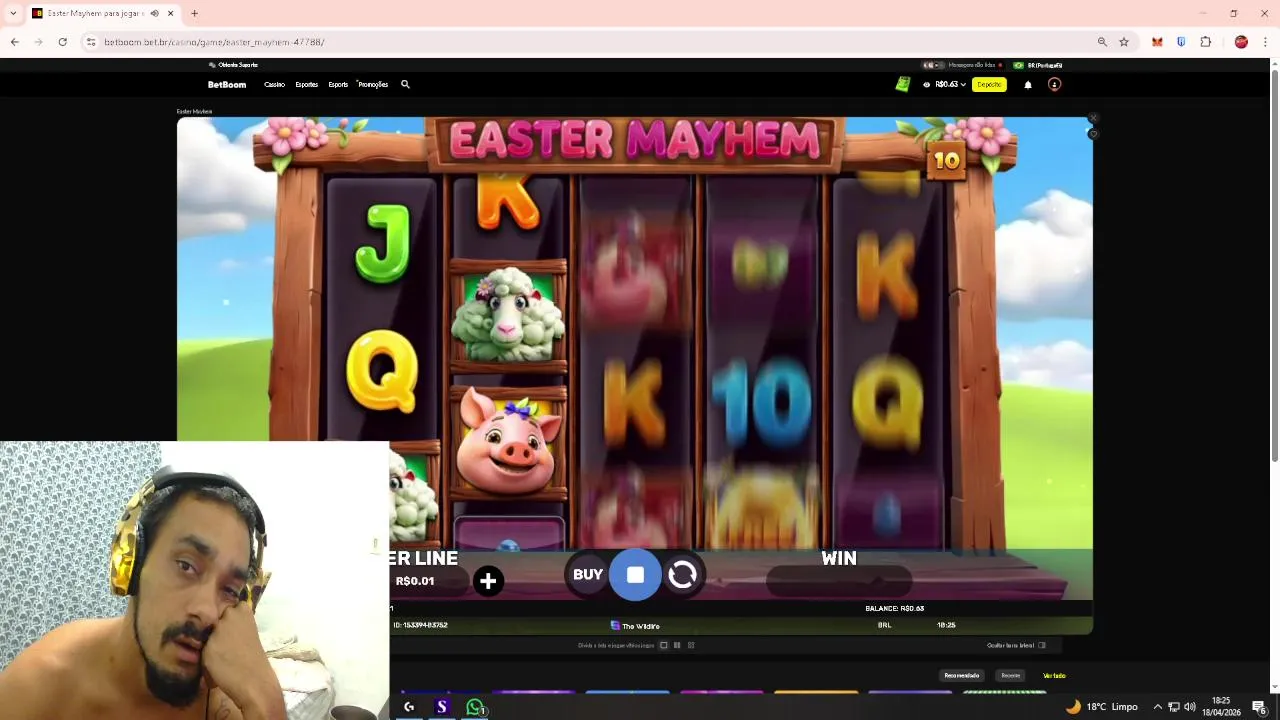The width and height of the screenshot is (1280, 720).
Task: Open the Windows notification center
Action: [1259, 707]
